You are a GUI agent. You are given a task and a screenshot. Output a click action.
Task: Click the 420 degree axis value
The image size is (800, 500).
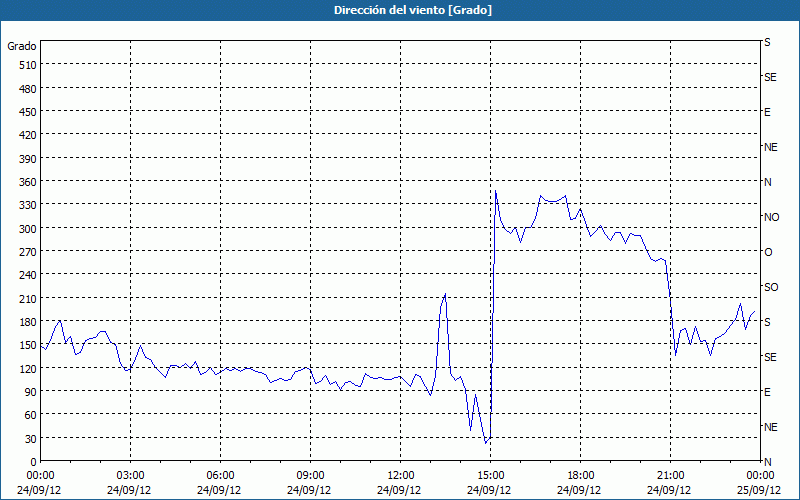[x=28, y=135]
